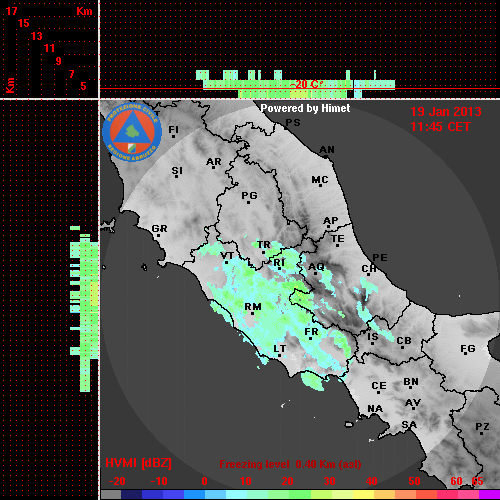Click the PZ city marker

point(482,434)
